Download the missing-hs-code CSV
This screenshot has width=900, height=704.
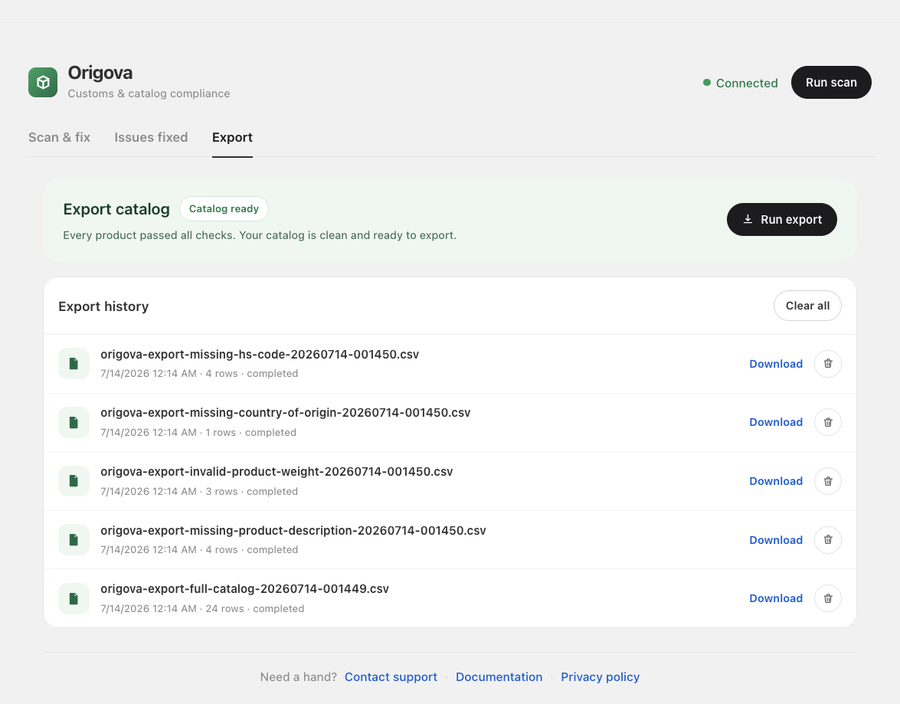pos(776,364)
